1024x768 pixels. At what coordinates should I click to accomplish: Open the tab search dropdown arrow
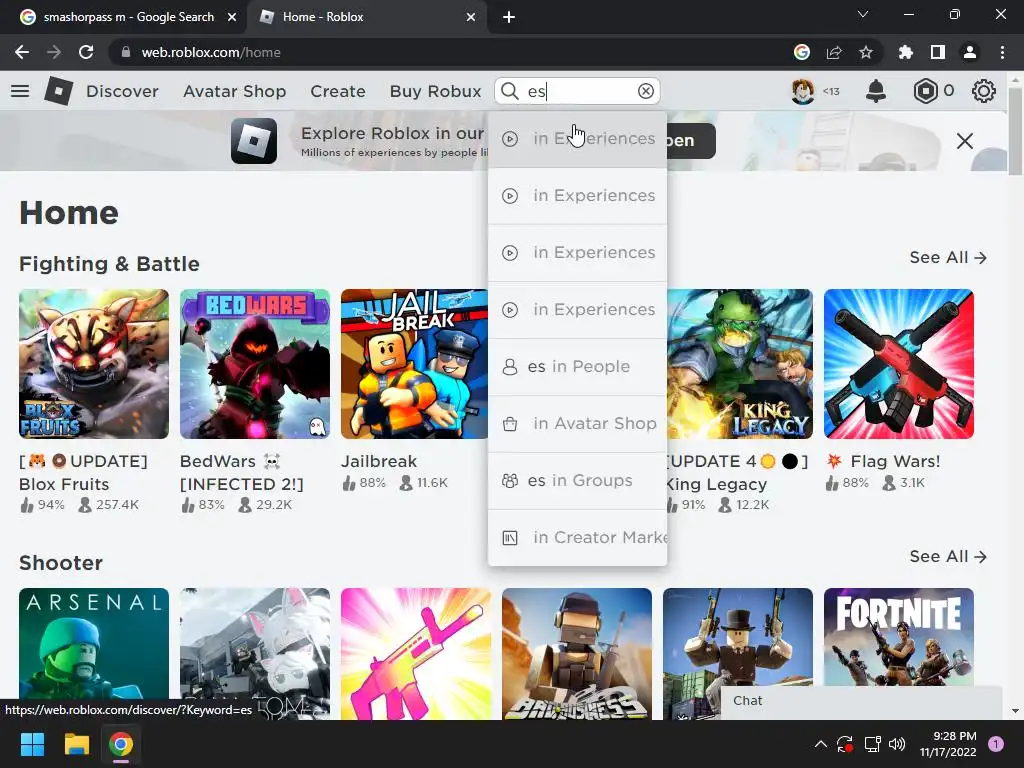[x=863, y=14]
